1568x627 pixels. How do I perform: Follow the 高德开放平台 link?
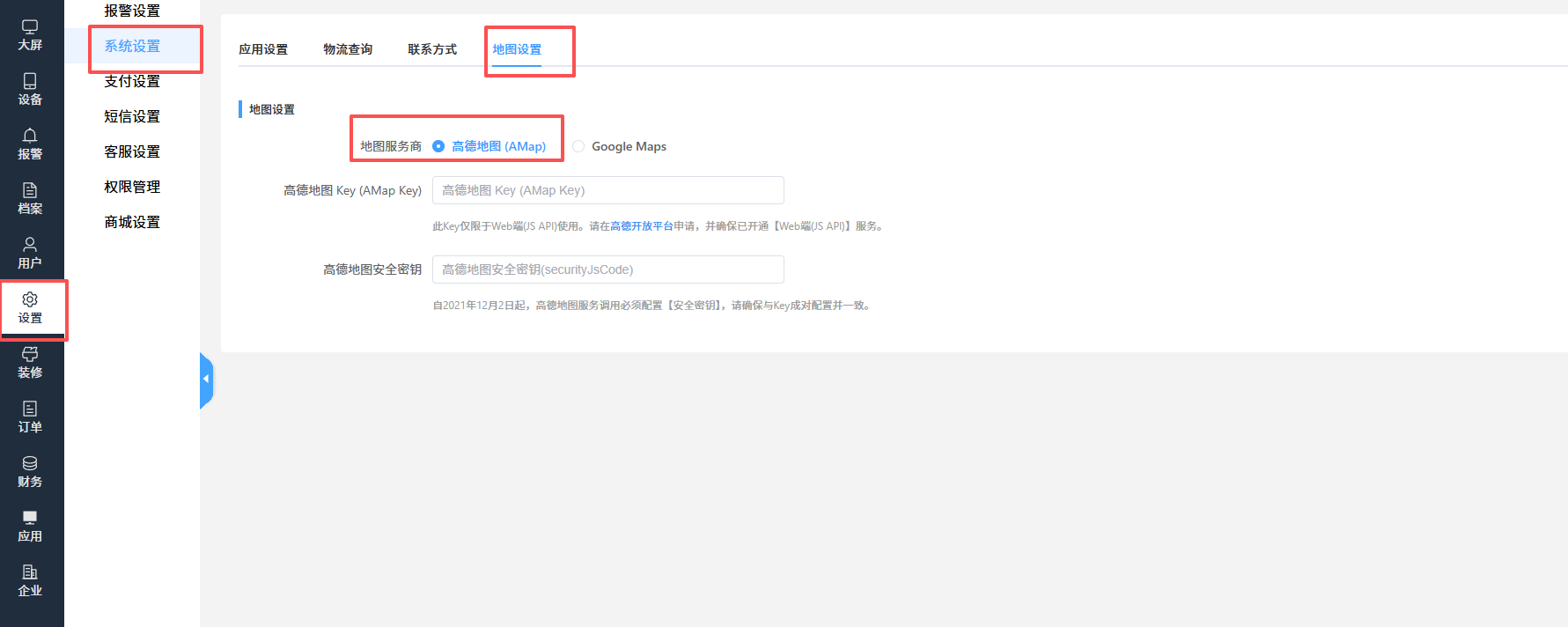642,226
